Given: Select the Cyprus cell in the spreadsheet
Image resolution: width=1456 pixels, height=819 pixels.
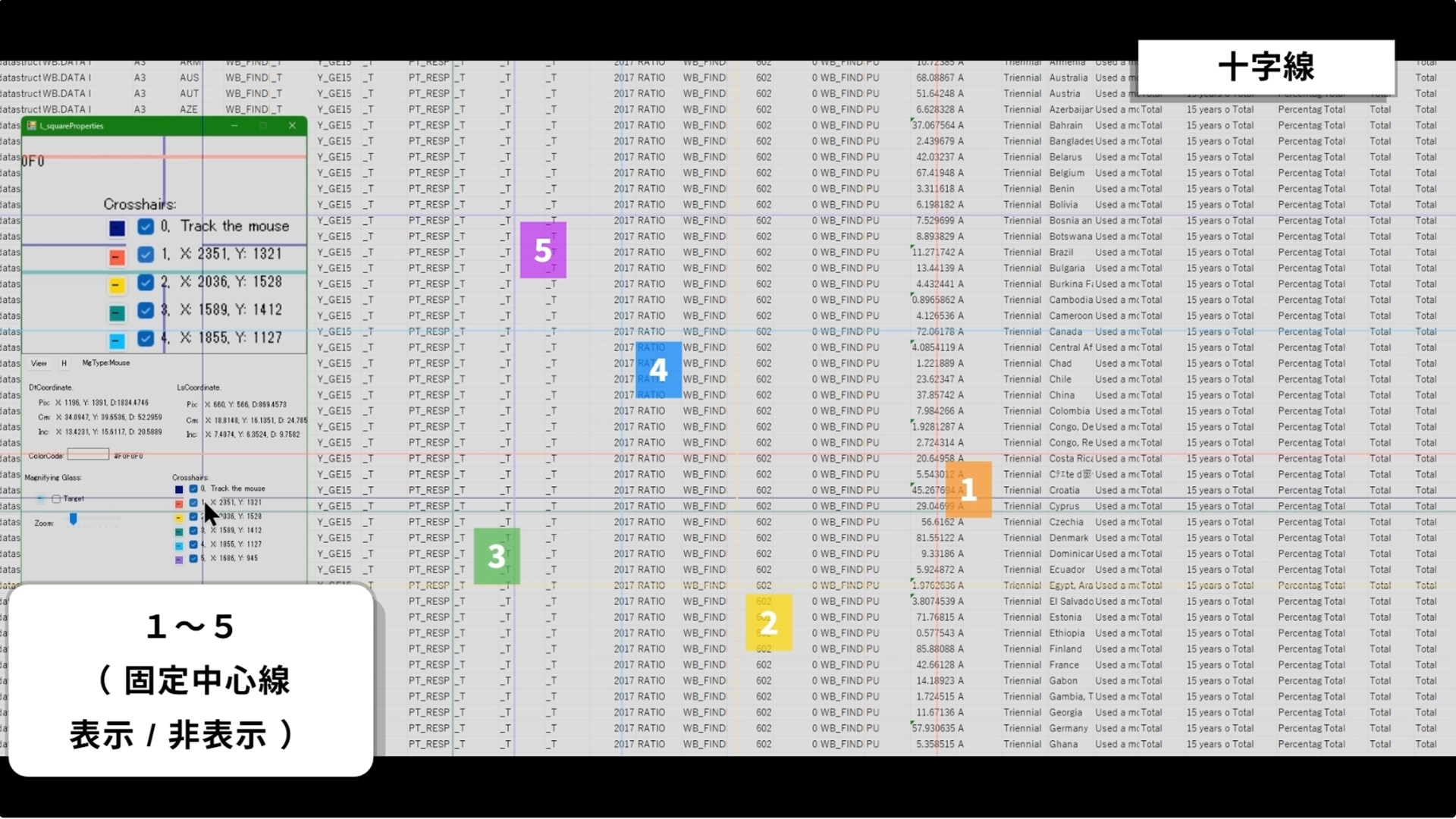Looking at the screenshot, I should tap(1064, 506).
